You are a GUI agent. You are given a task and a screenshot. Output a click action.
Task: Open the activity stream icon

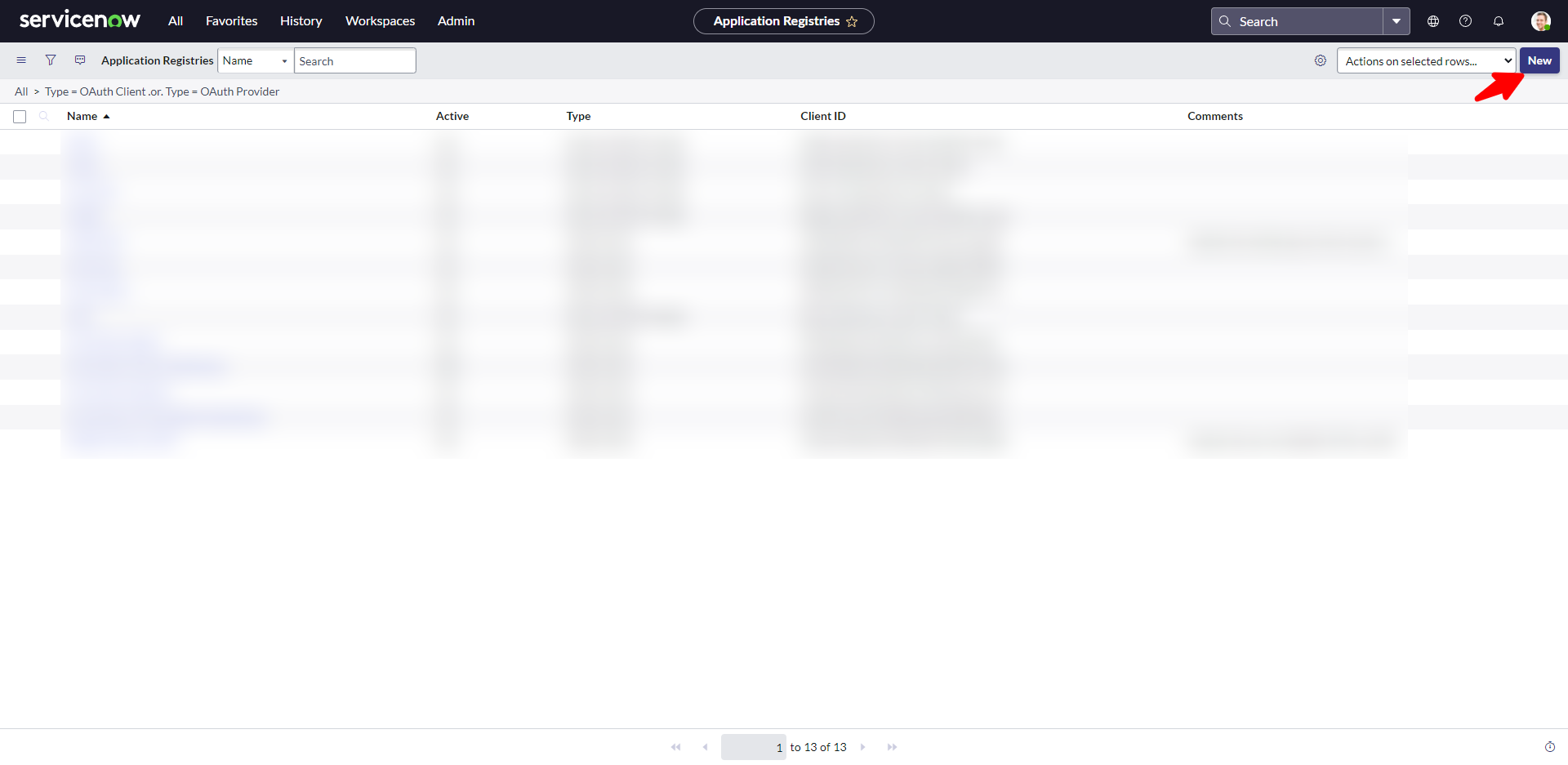80,60
